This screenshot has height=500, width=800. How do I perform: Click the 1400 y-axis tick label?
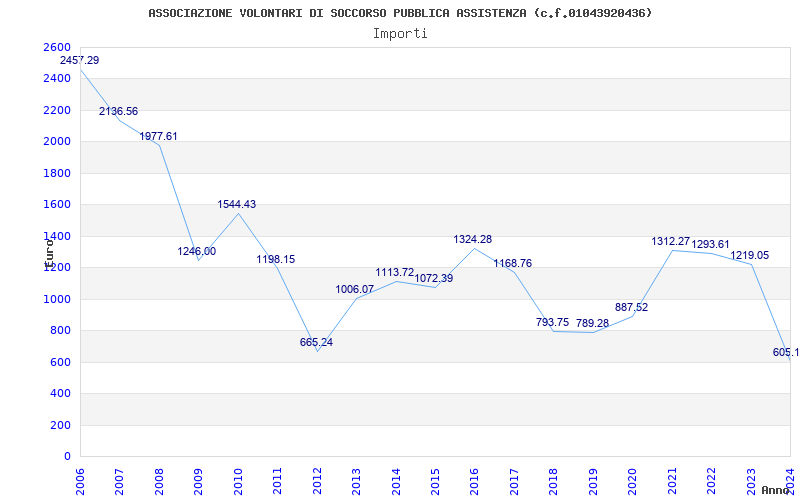[x=57, y=236]
